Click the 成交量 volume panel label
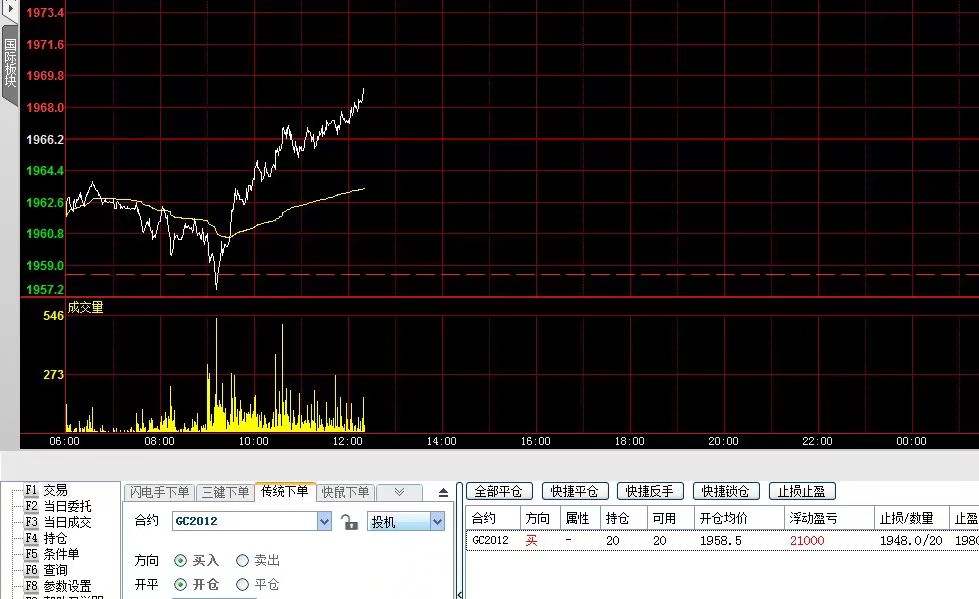 click(x=86, y=307)
